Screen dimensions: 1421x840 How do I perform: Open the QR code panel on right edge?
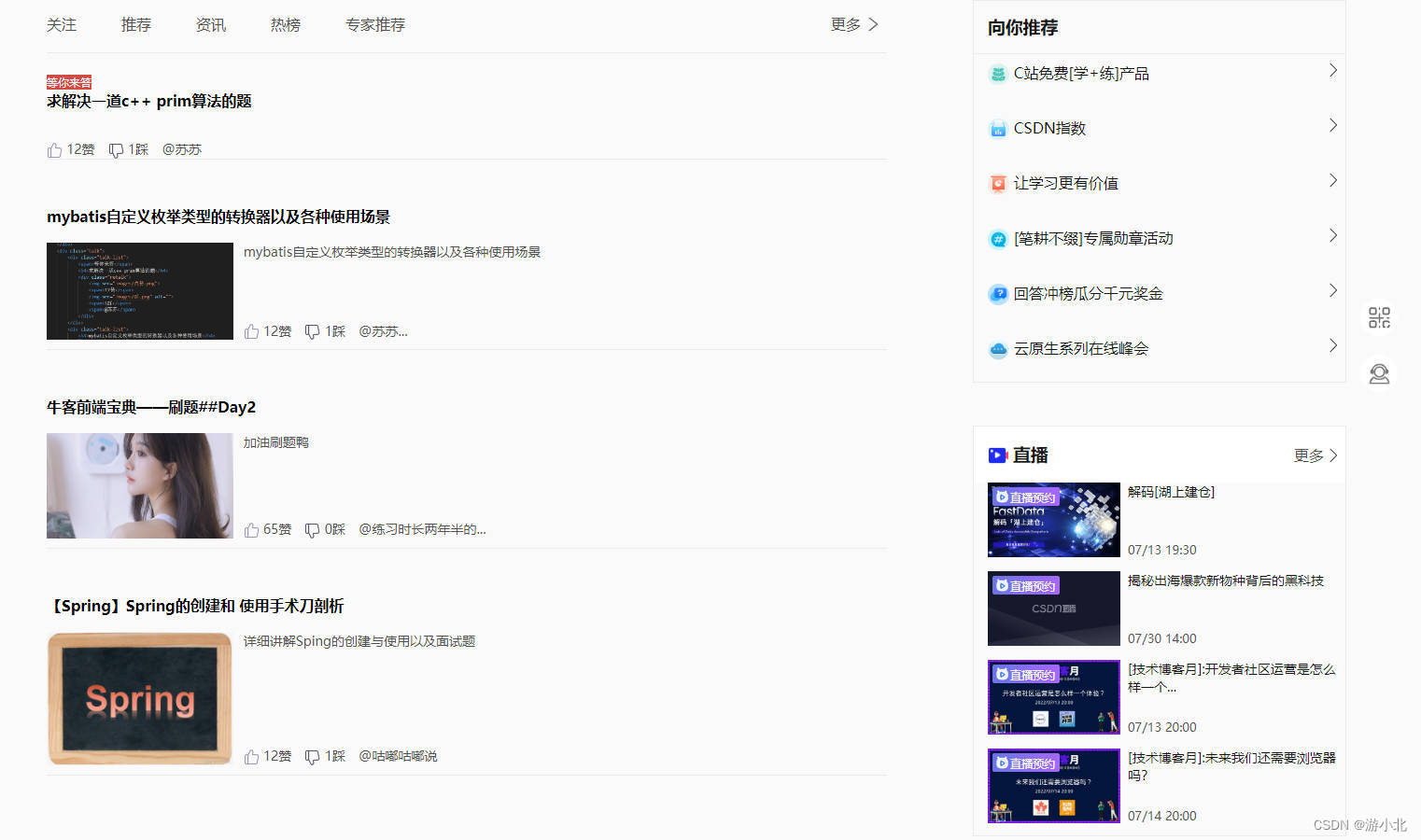1379,317
